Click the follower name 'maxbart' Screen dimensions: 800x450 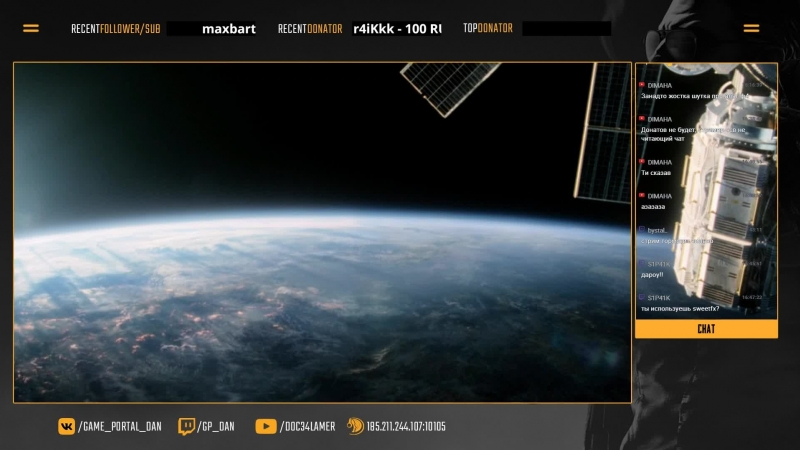tap(229, 29)
